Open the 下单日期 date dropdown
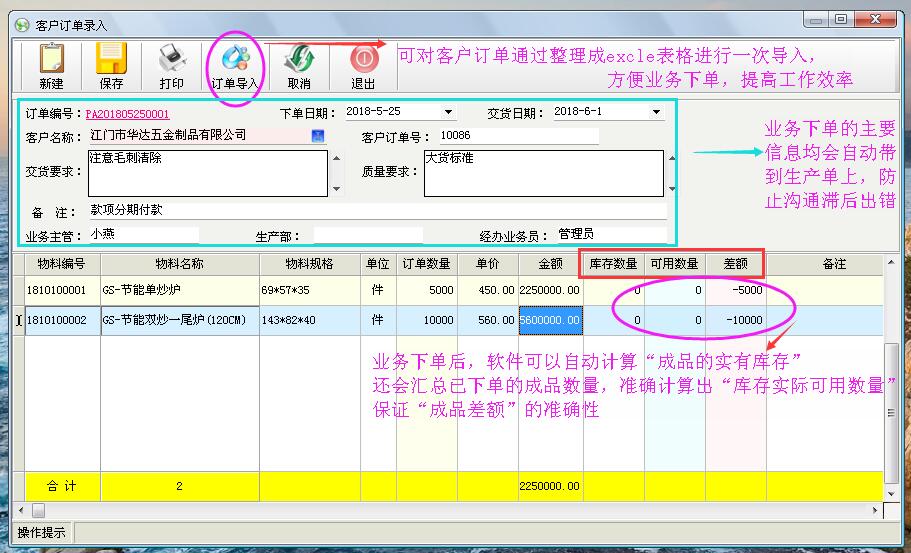The width and height of the screenshot is (911, 553). click(448, 112)
